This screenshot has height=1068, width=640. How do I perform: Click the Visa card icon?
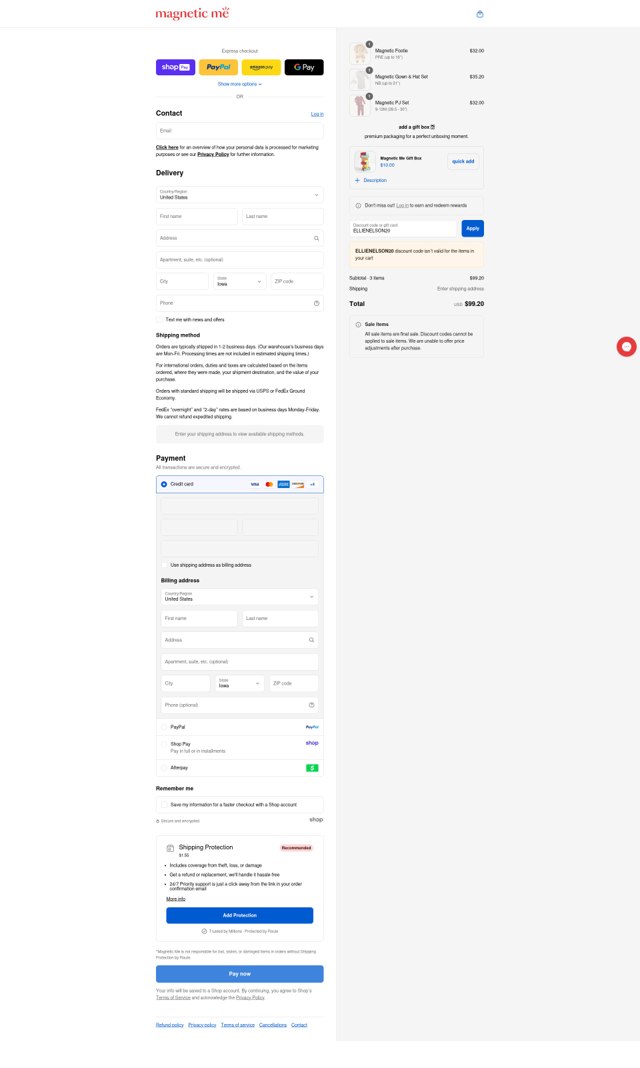(255, 484)
